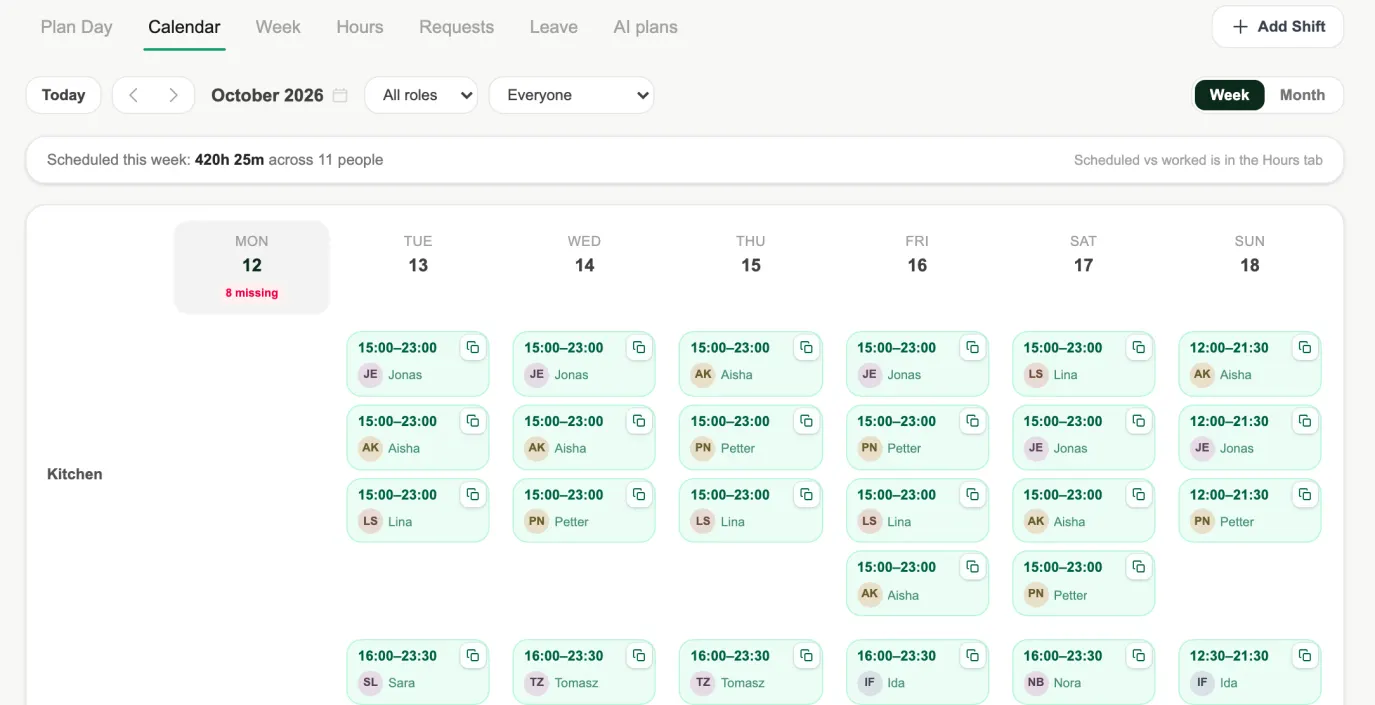
Task: Click the October 2026 date label
Action: pyautogui.click(x=267, y=95)
